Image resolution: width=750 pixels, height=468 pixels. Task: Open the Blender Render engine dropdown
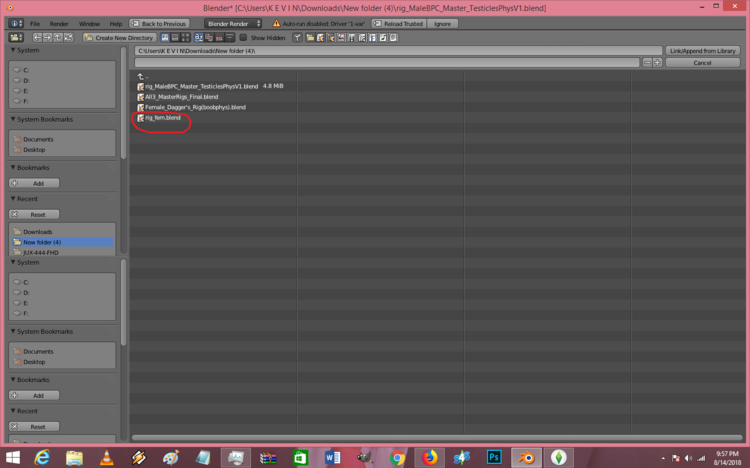233,23
